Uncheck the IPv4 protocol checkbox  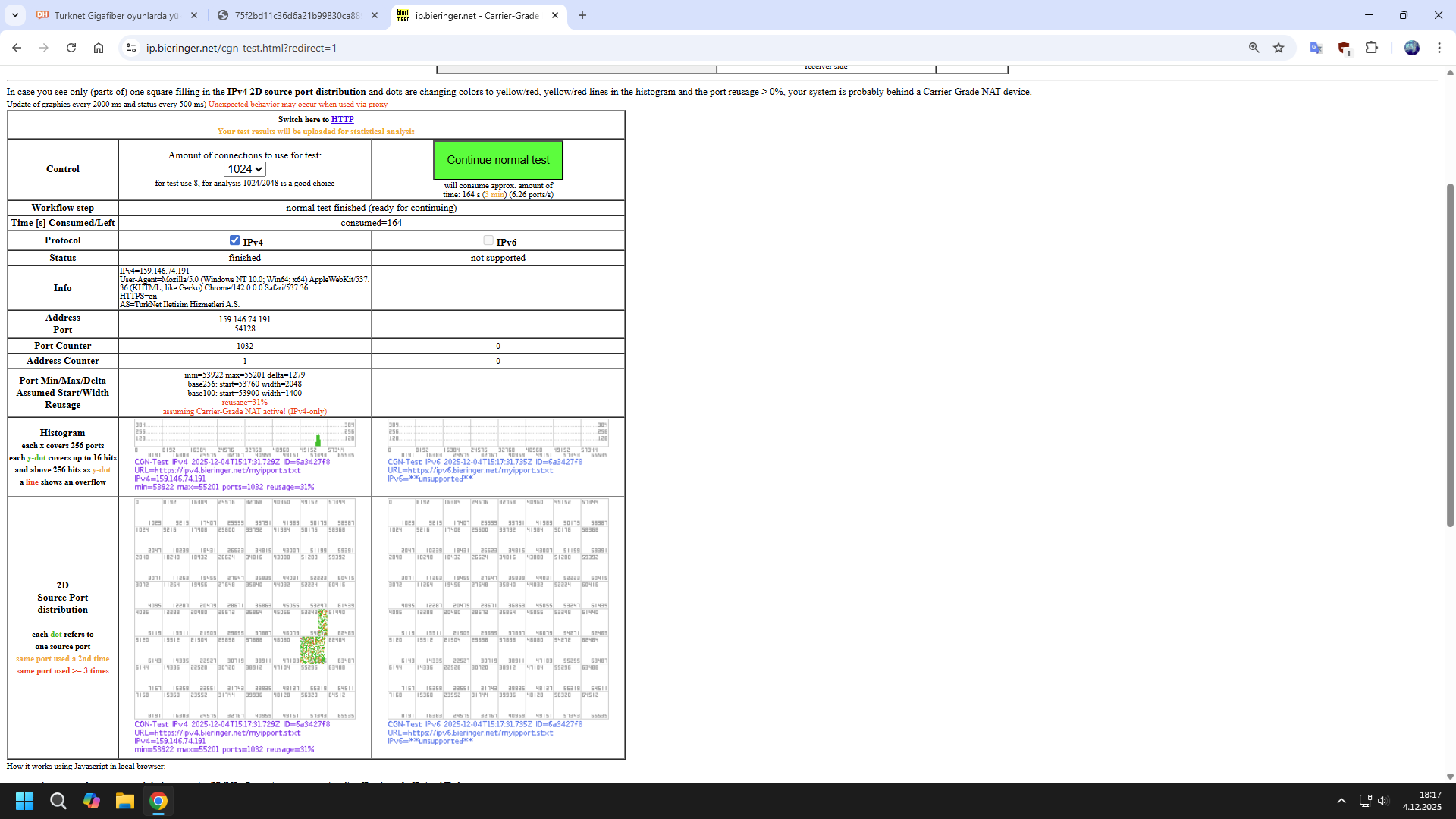coord(234,240)
